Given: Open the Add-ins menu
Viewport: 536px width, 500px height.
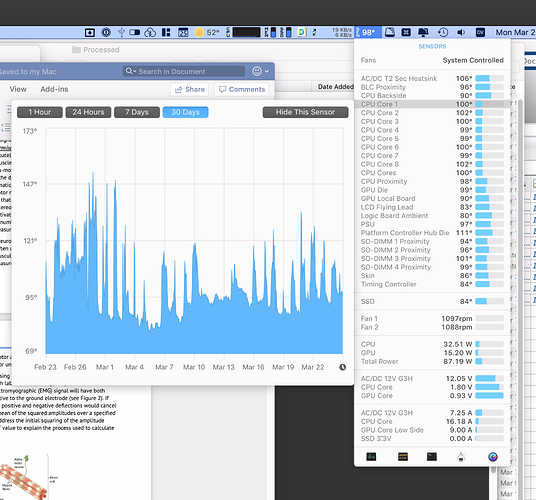Looking at the screenshot, I should pyautogui.click(x=54, y=89).
